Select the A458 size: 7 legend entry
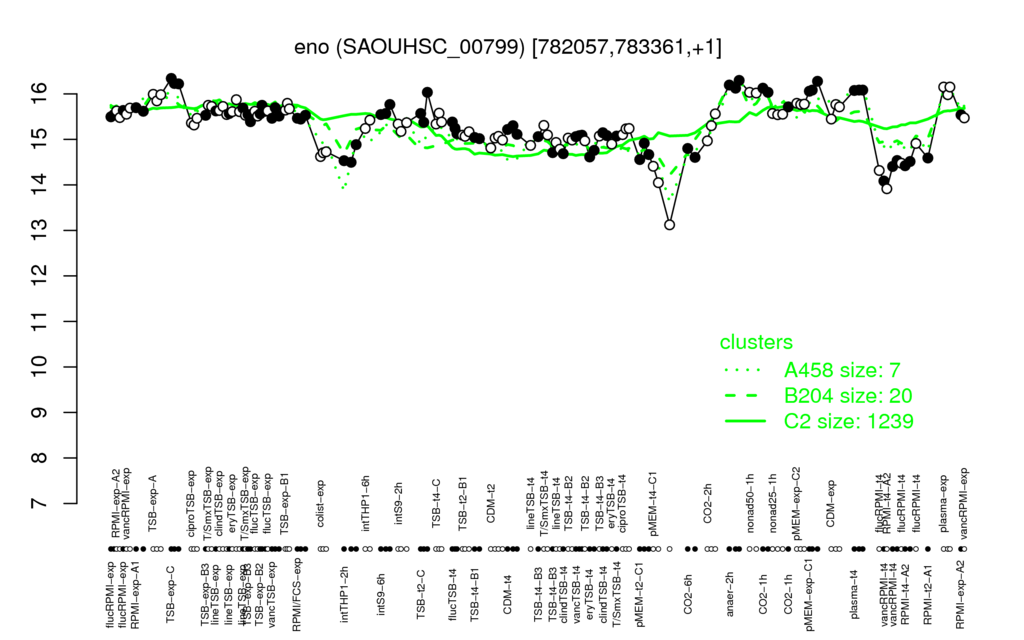Screen dimensions: 1024x640 pos(842,370)
